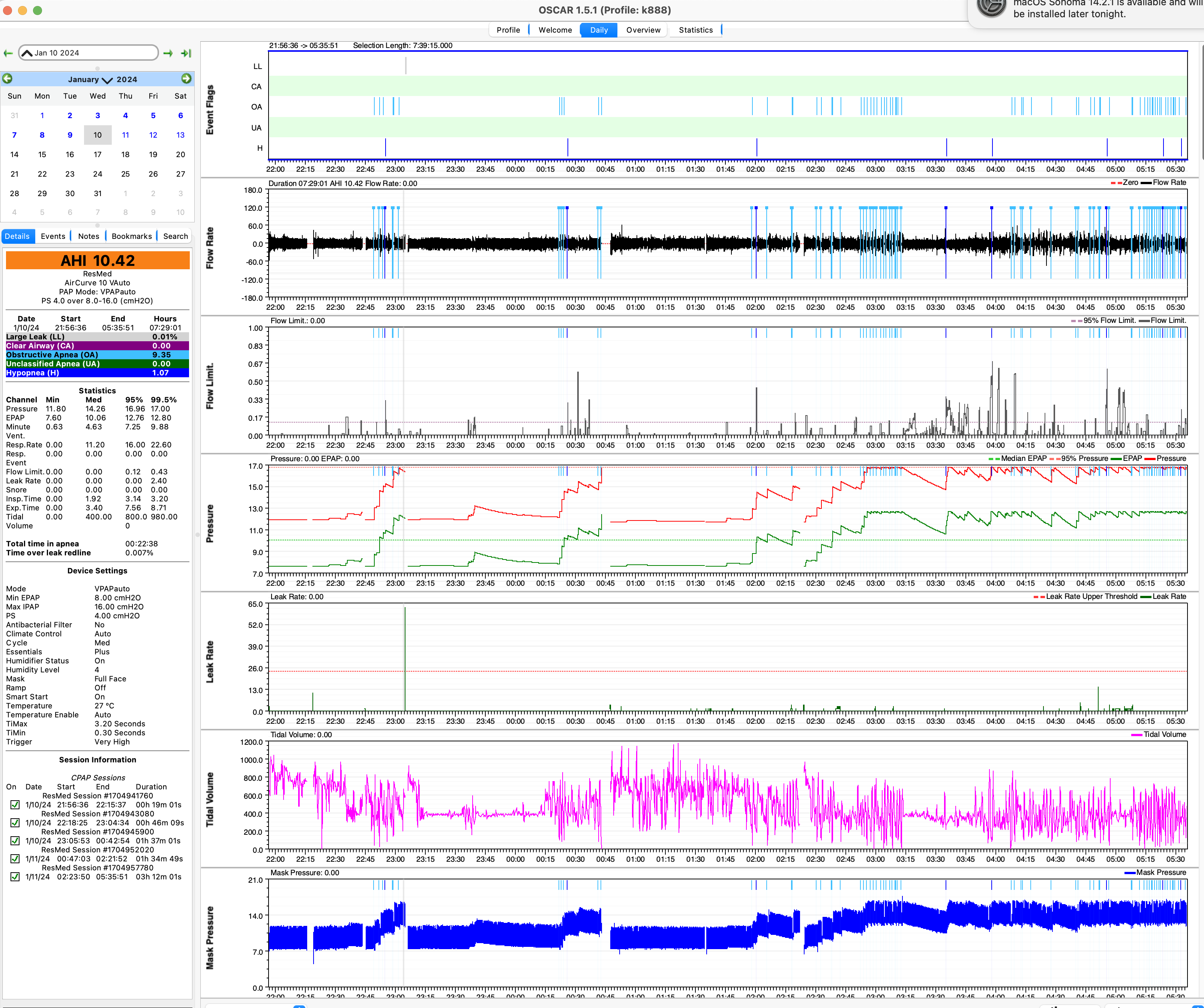1204x1008 pixels.
Task: Switch to the Overview tab
Action: point(643,30)
